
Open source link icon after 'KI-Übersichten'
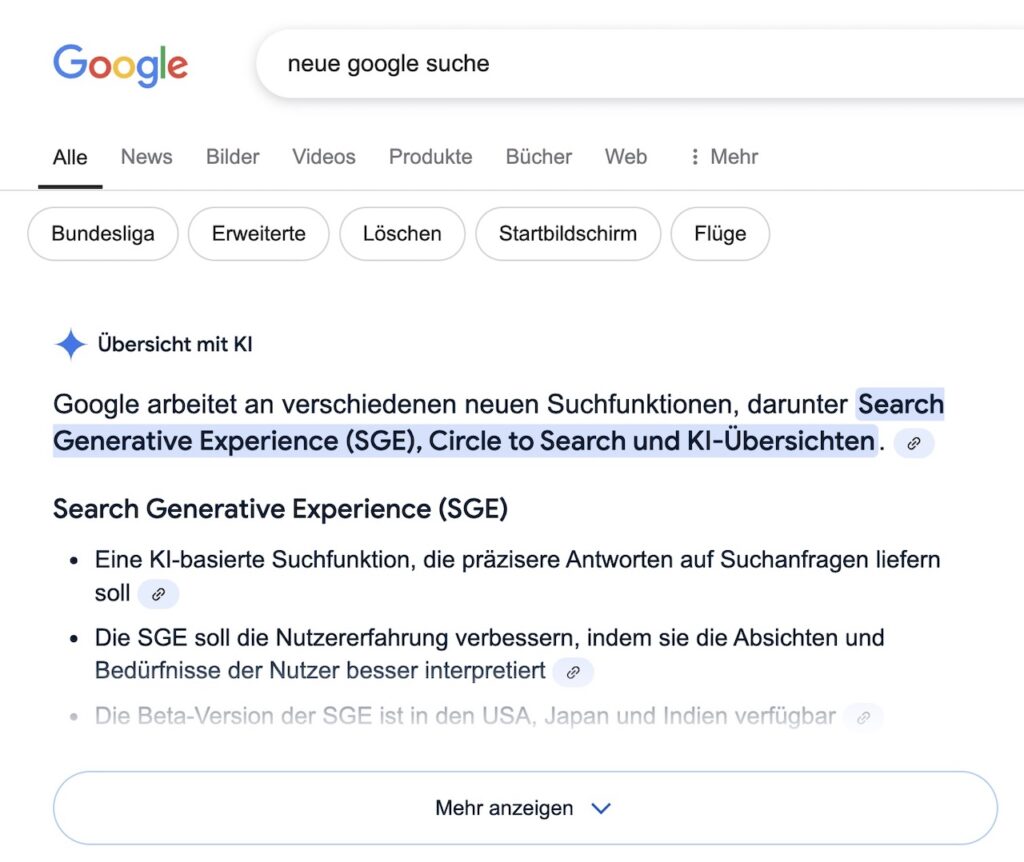pyautogui.click(x=914, y=443)
